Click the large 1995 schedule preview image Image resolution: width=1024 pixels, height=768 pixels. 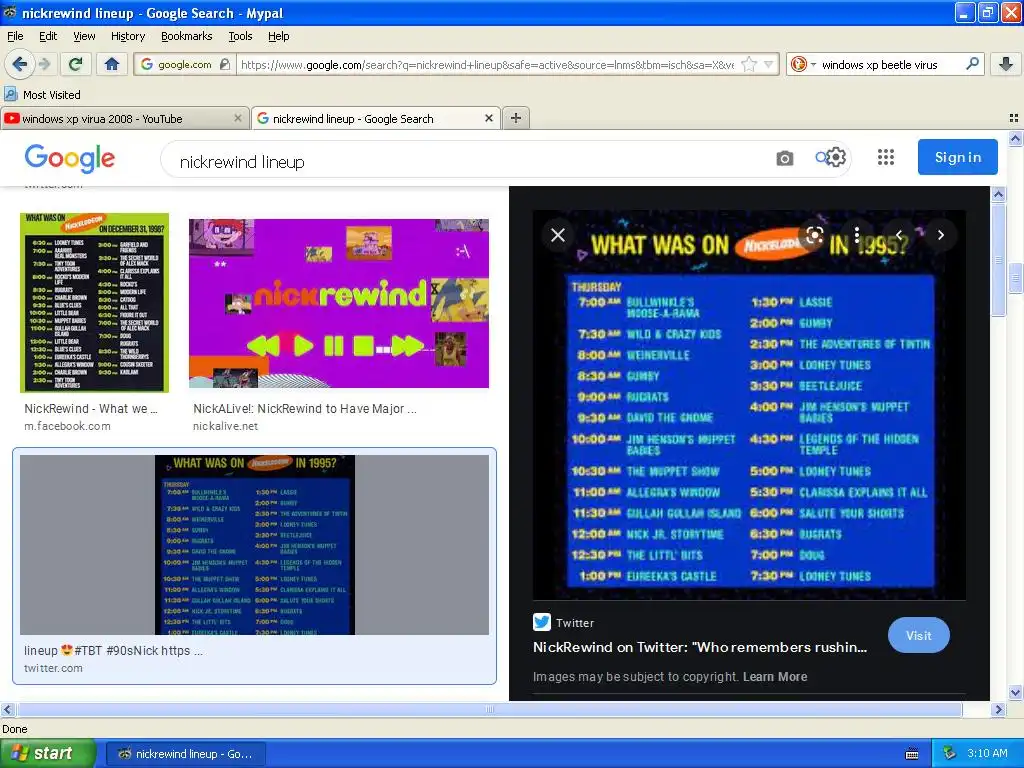pyautogui.click(x=749, y=405)
